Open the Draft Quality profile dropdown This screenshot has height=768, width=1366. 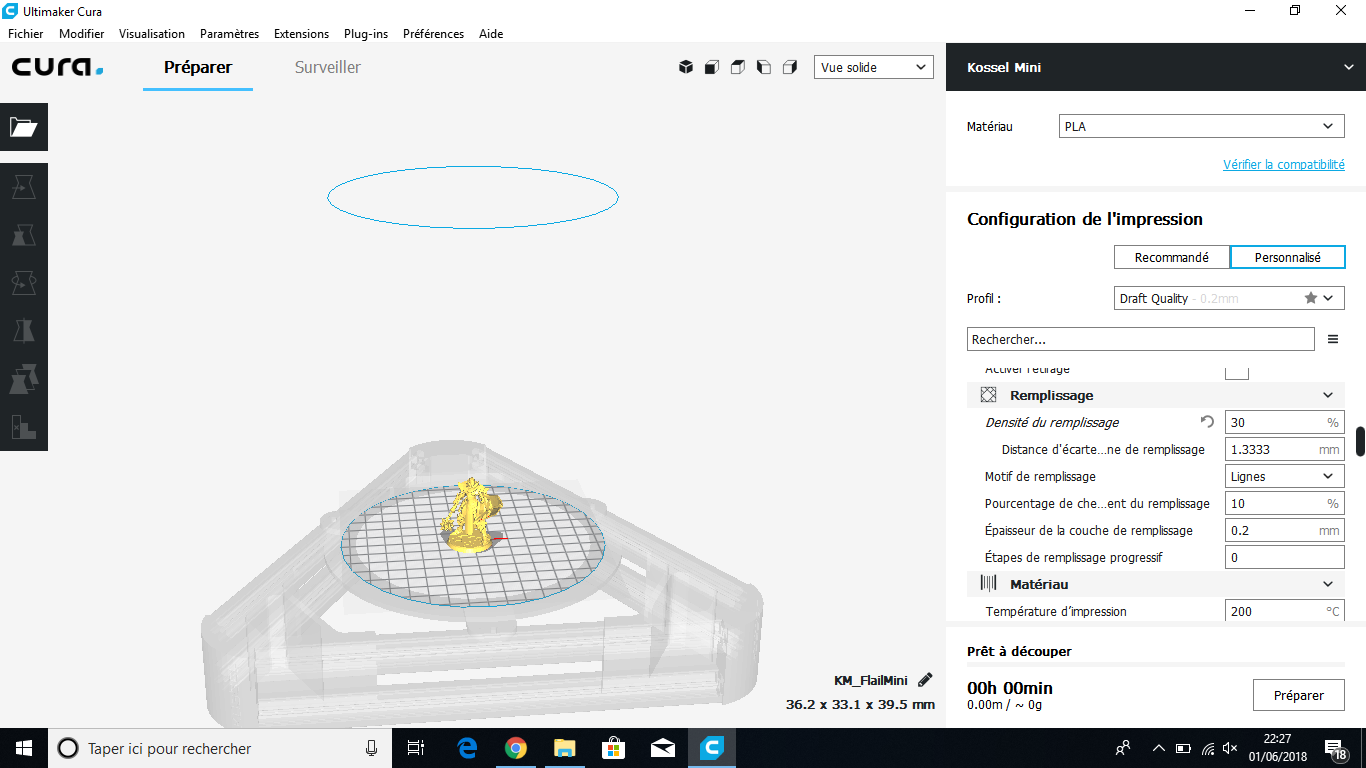(x=1230, y=298)
